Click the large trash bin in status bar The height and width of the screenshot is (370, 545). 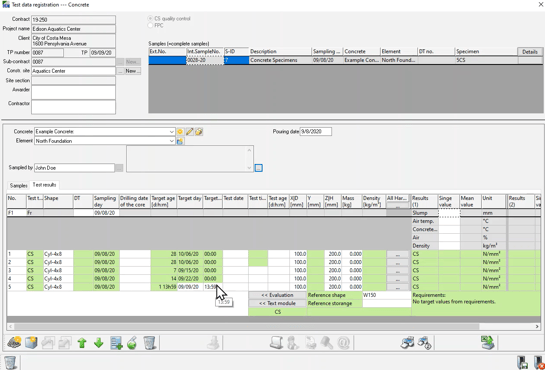(x=10, y=363)
